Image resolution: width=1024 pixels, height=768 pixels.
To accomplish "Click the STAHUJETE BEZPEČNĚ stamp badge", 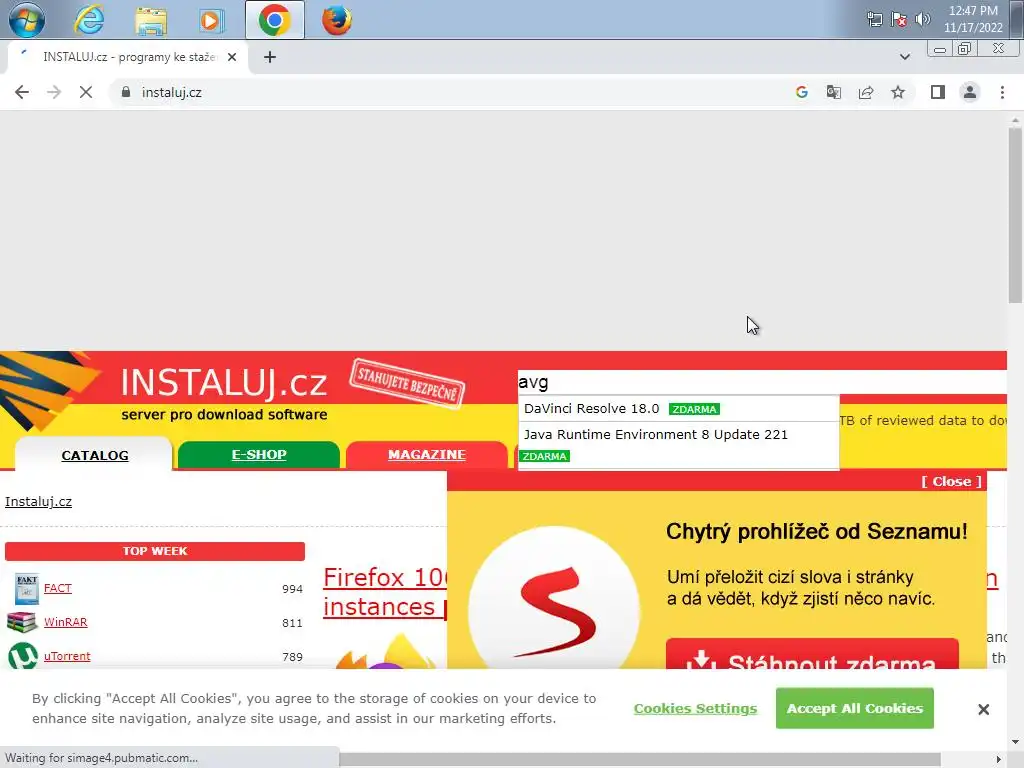I will (x=408, y=383).
